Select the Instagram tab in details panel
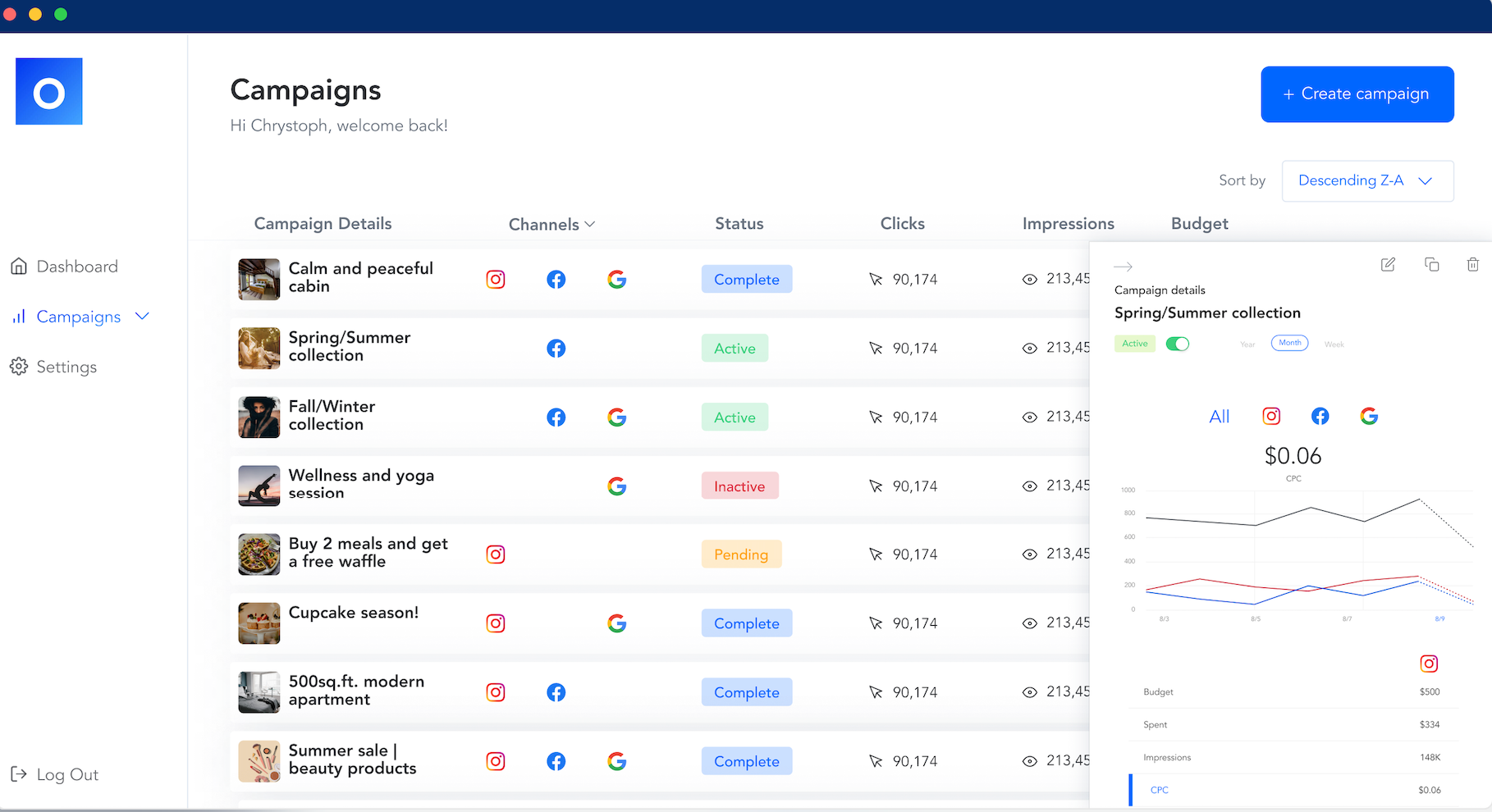This screenshot has width=1492, height=812. [x=1271, y=416]
